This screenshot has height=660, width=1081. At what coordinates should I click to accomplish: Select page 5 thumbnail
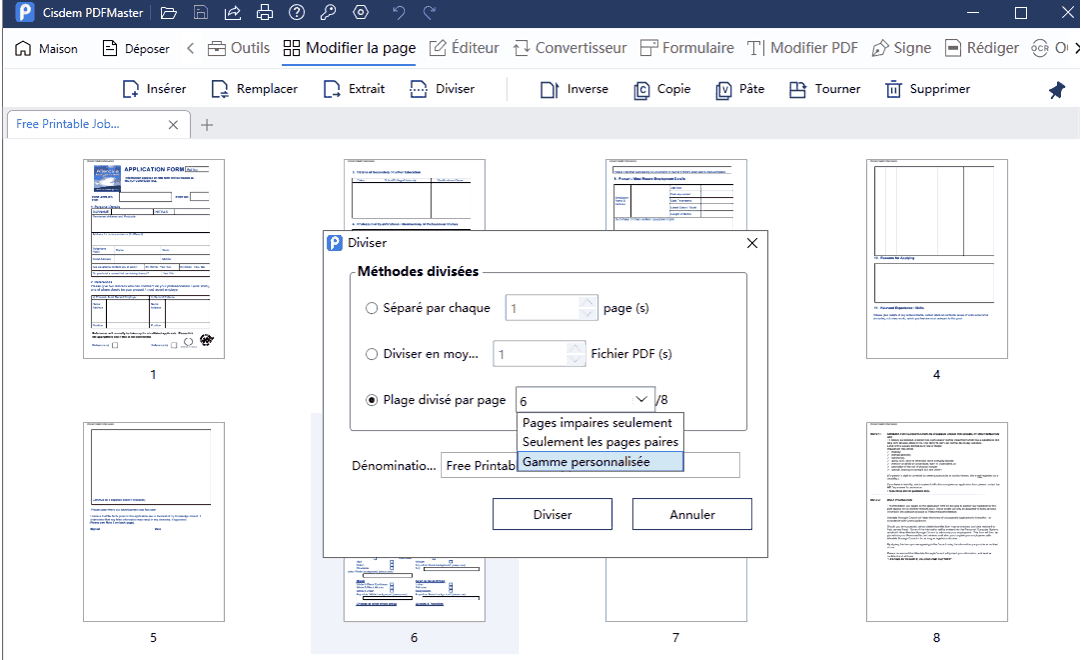154,522
